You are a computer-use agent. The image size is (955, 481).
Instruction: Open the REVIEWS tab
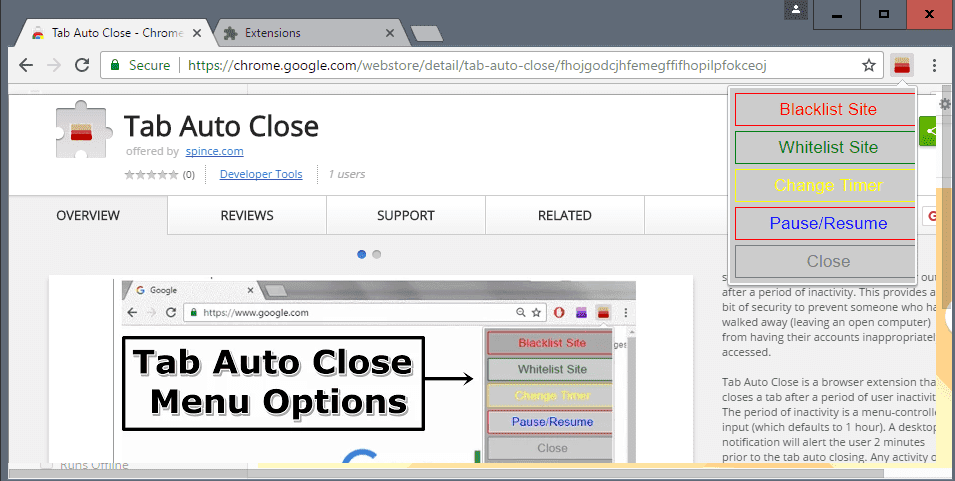pyautogui.click(x=247, y=215)
